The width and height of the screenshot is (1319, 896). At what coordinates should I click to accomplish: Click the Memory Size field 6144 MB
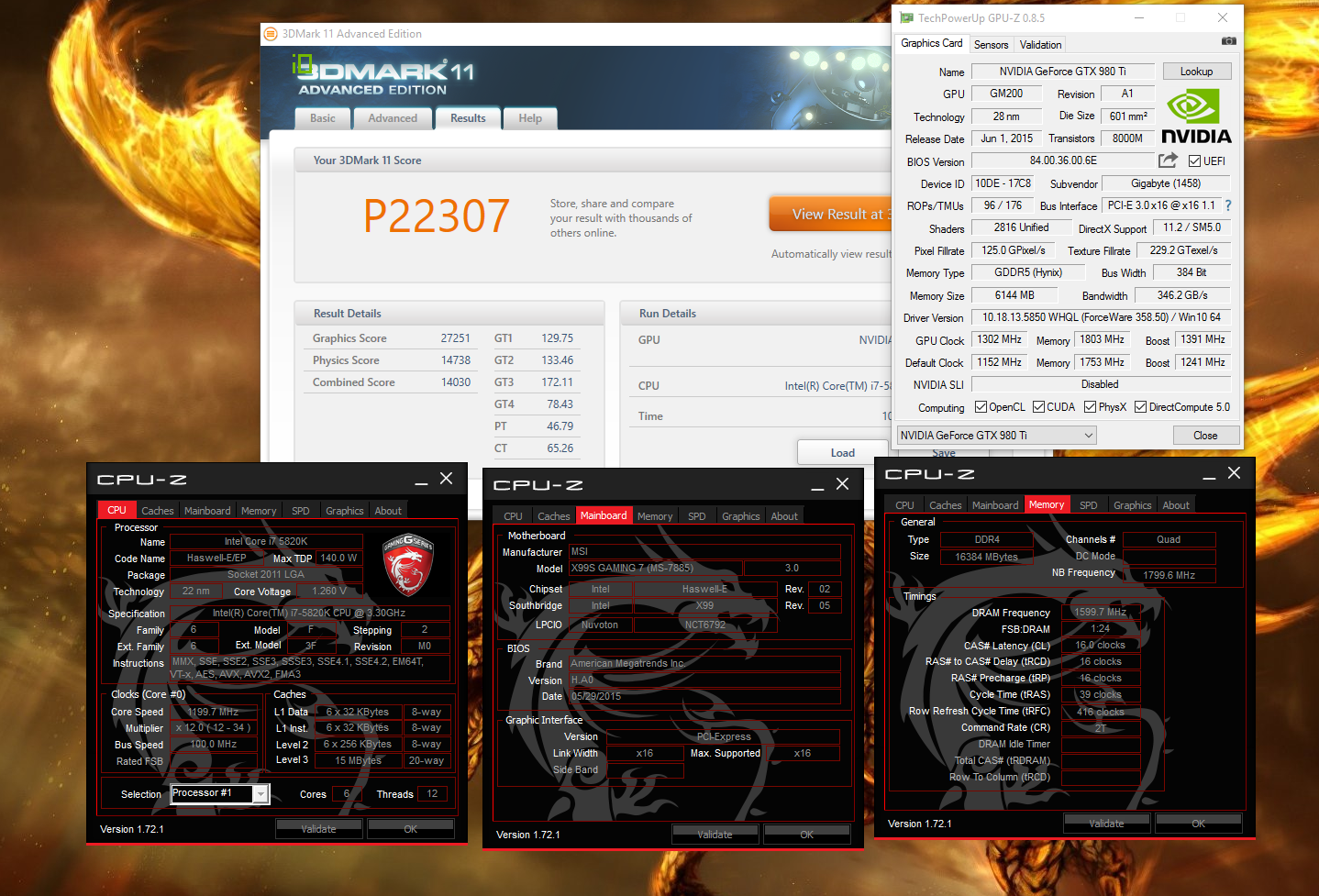(1014, 295)
